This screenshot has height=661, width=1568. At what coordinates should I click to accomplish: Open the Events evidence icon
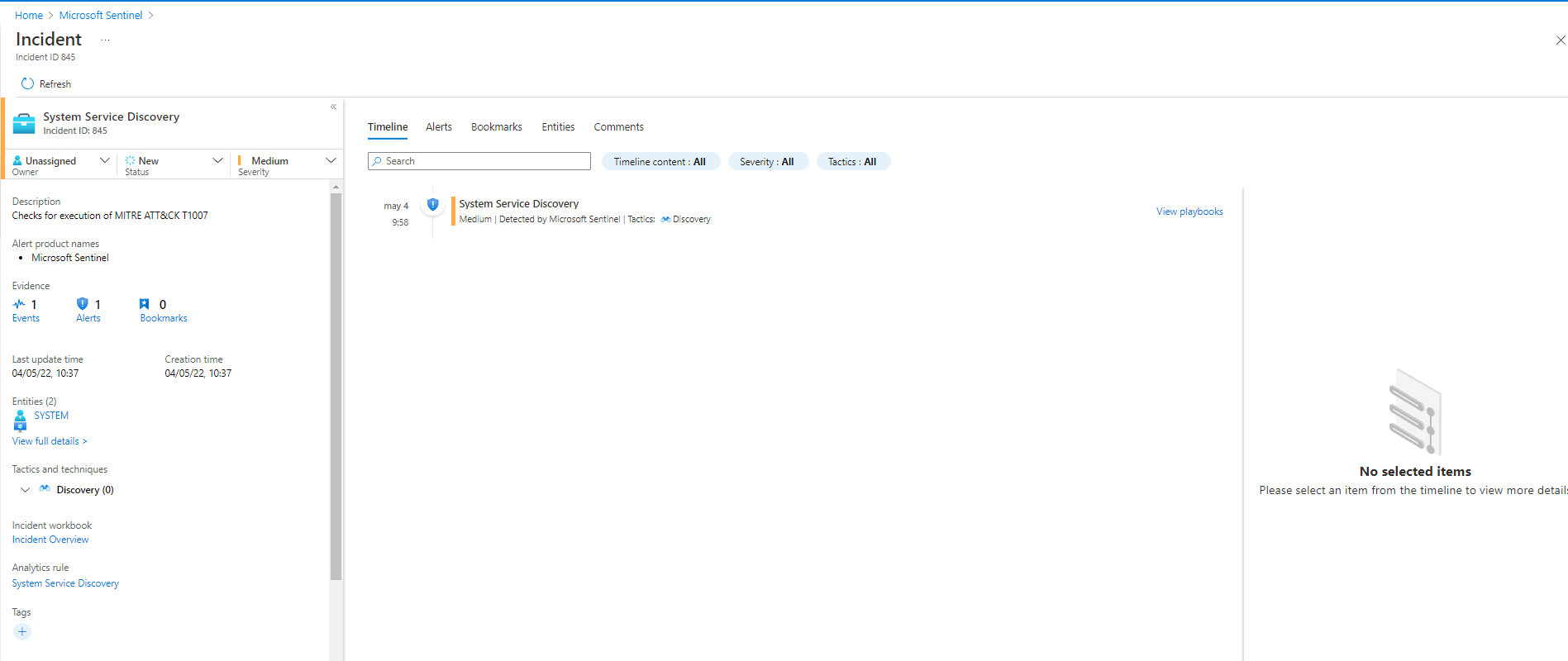19,304
